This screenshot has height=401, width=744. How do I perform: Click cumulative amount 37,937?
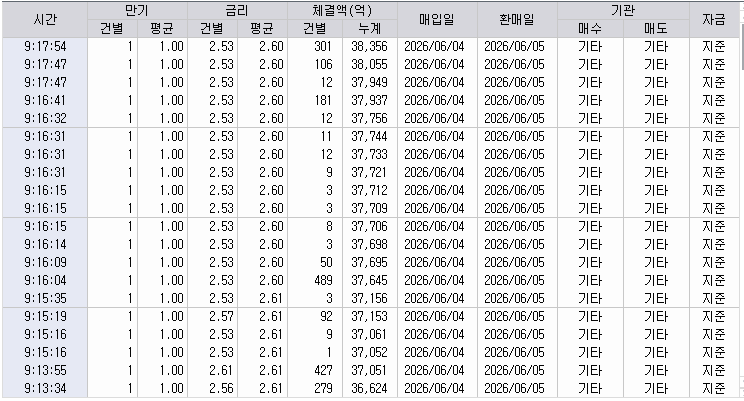[x=370, y=101]
